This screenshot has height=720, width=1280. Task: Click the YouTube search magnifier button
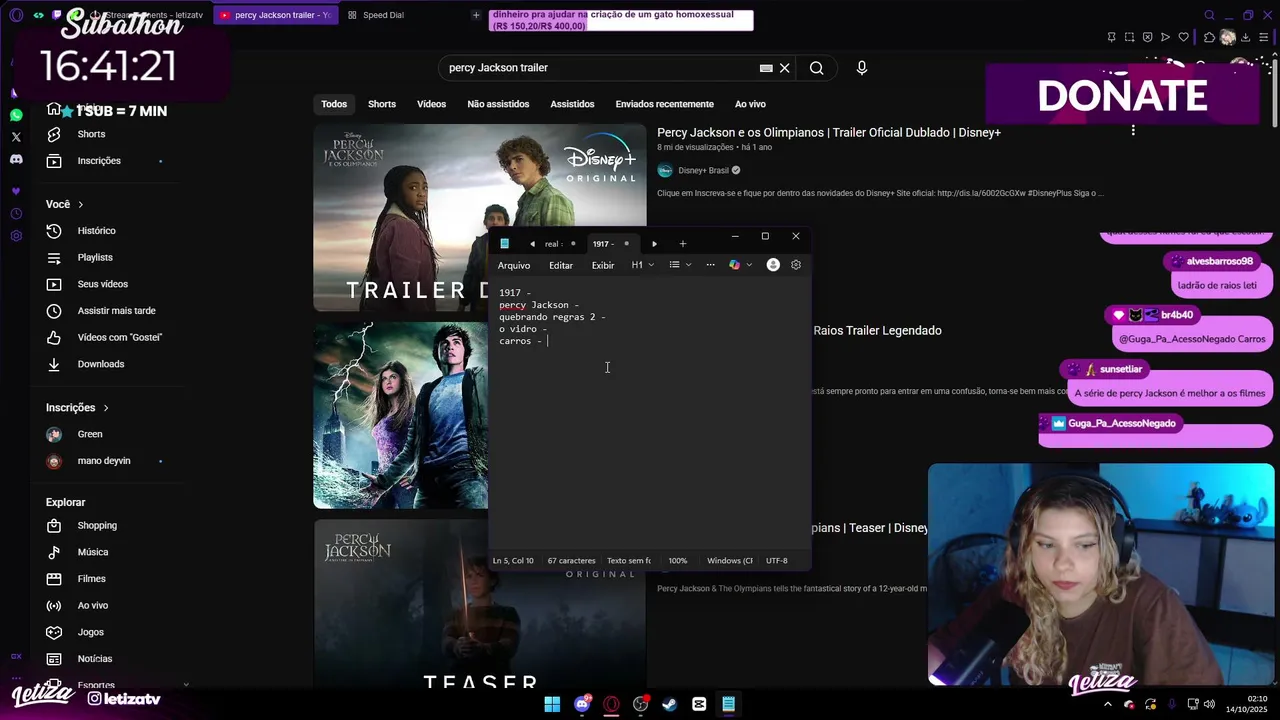[817, 68]
